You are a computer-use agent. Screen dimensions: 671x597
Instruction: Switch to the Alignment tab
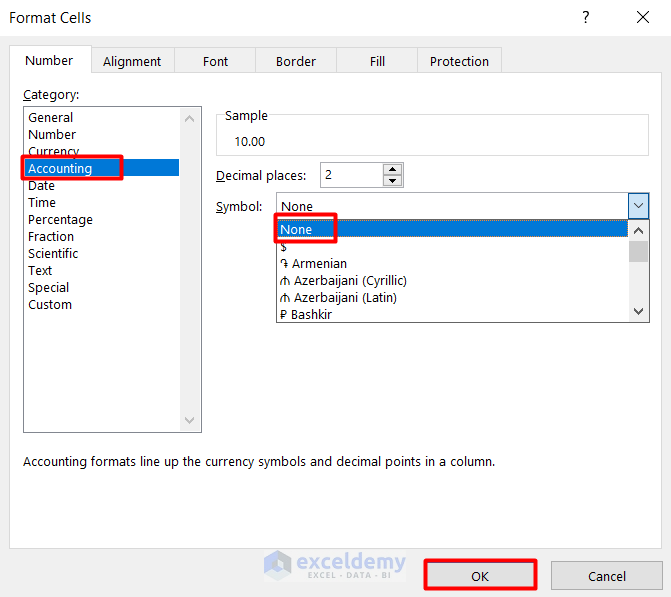(x=132, y=61)
